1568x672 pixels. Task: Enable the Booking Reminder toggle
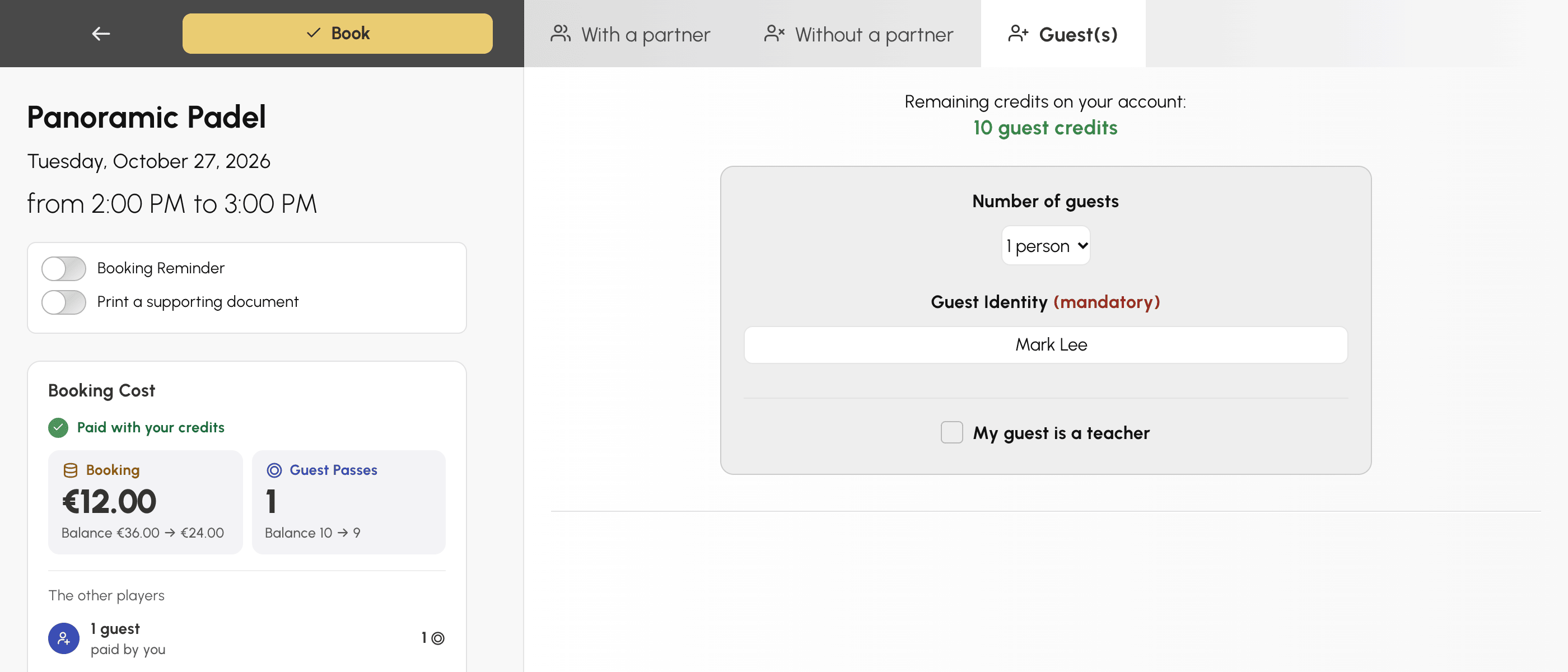64,268
